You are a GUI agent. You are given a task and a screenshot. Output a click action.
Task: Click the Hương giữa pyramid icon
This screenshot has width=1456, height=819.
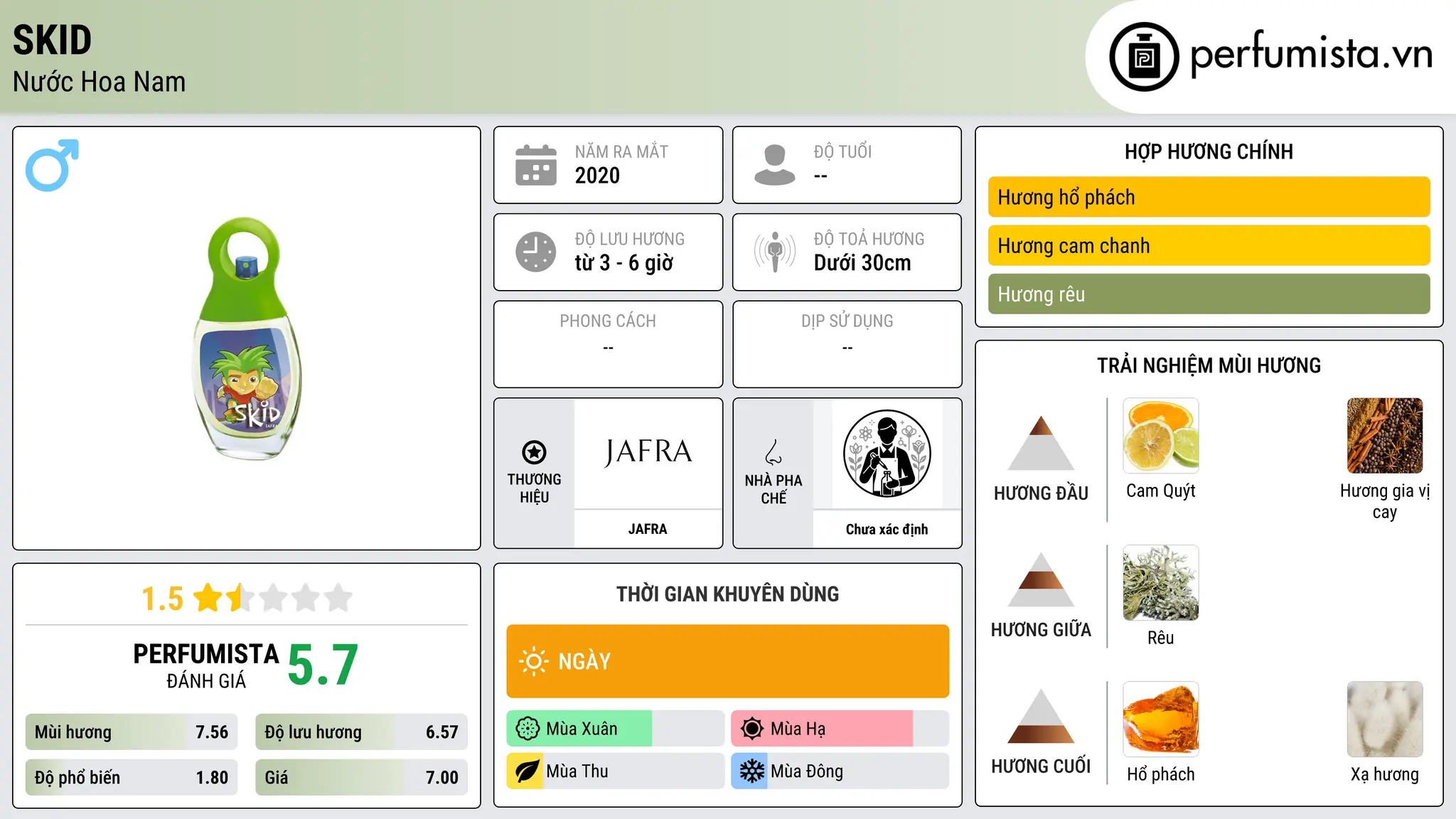click(x=1041, y=579)
